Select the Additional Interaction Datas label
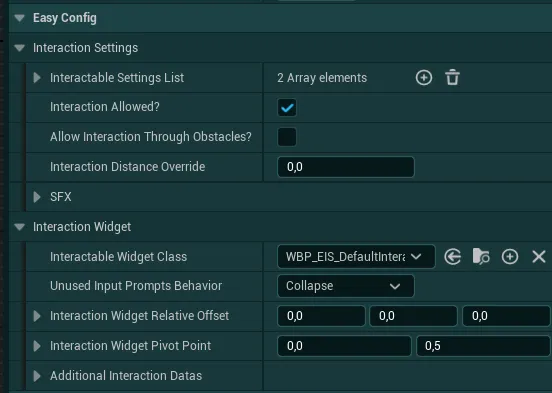Image resolution: width=552 pixels, height=393 pixels. (x=126, y=376)
